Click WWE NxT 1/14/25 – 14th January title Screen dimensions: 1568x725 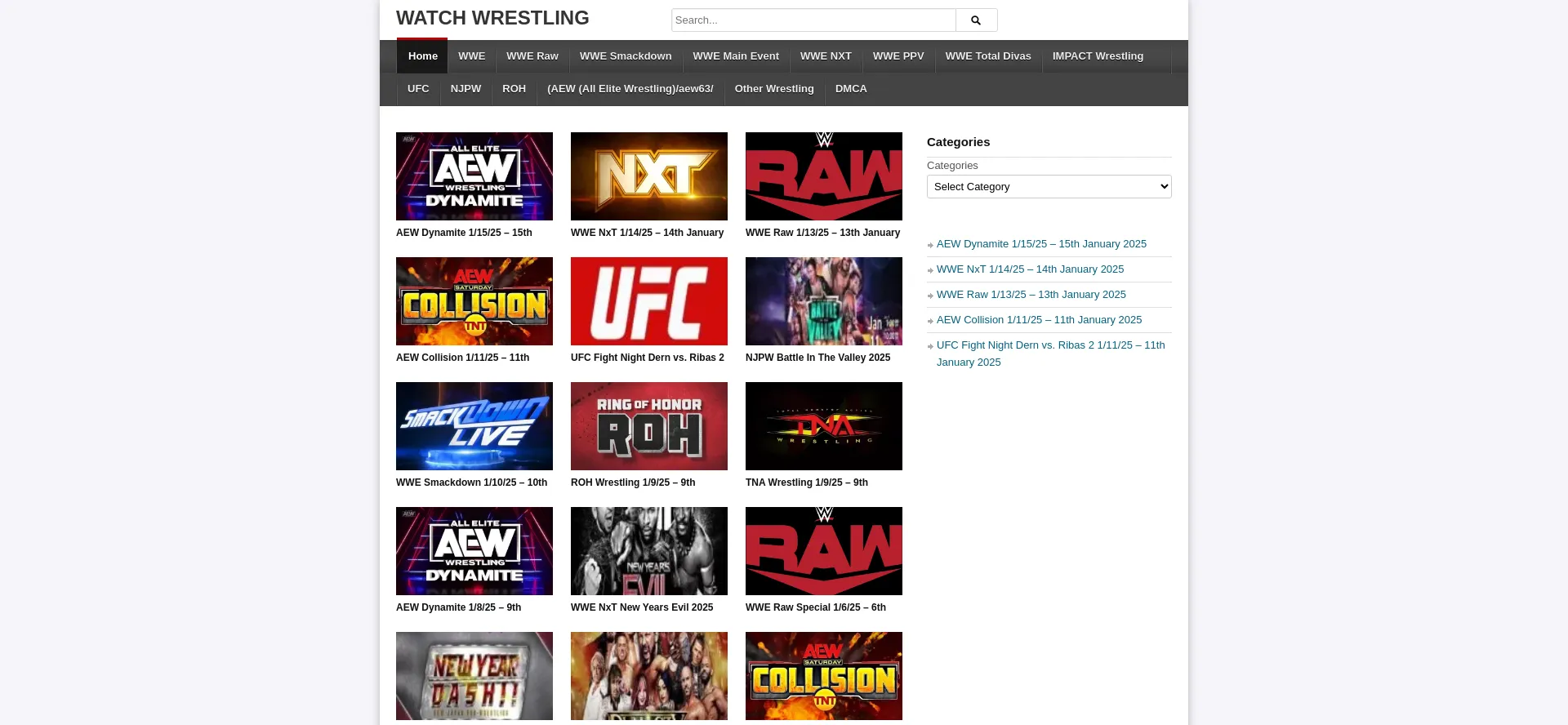[647, 233]
